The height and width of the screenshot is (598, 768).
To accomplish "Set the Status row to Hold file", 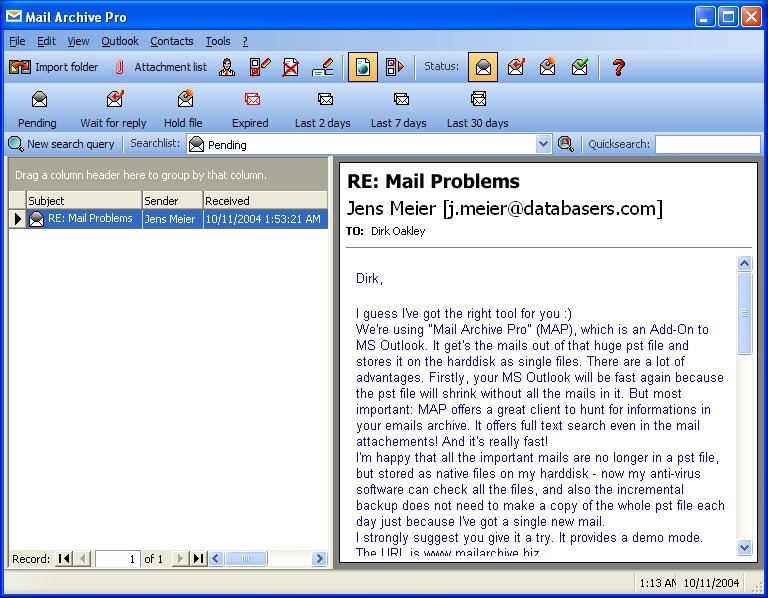I will click(548, 67).
